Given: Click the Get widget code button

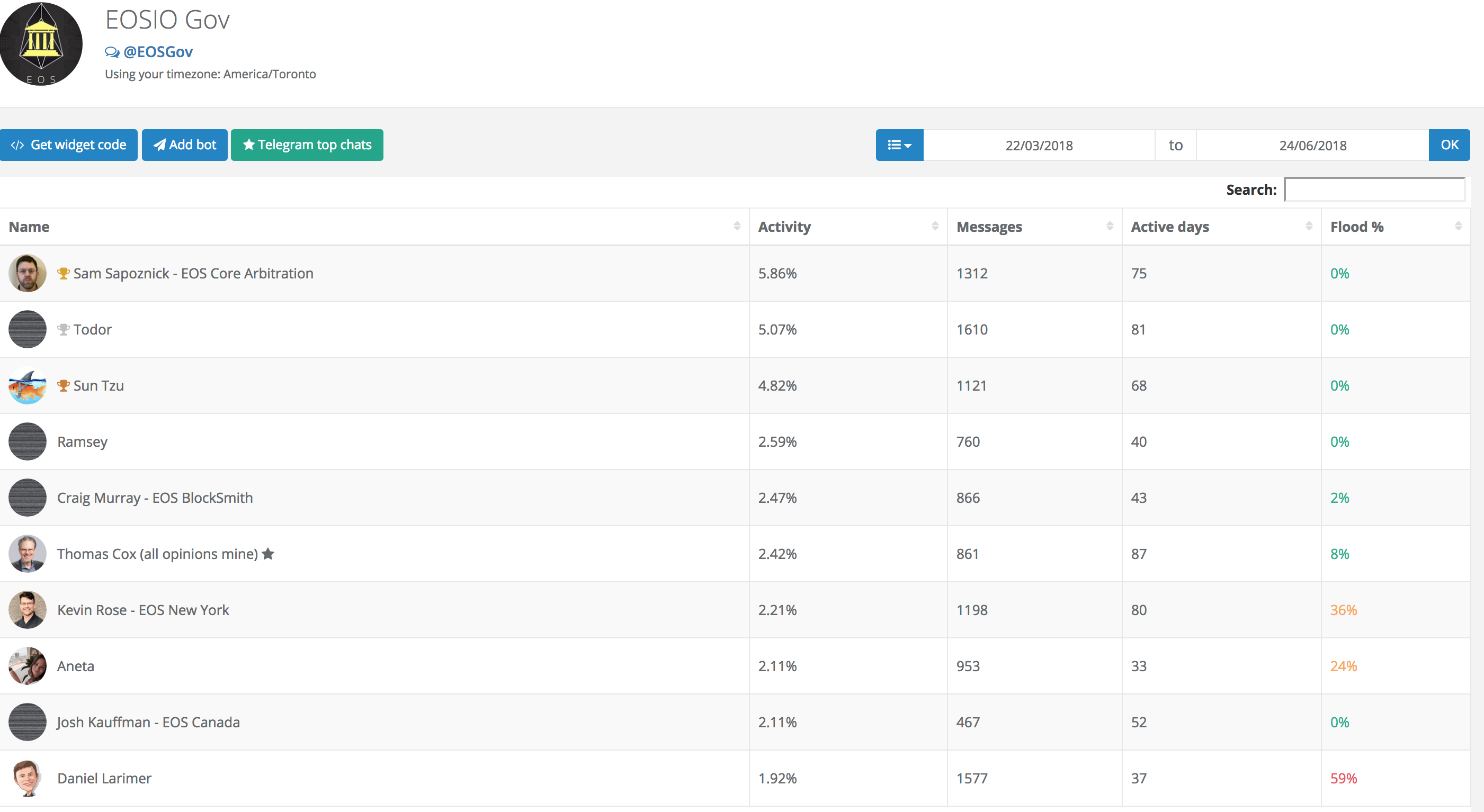Looking at the screenshot, I should click(68, 145).
